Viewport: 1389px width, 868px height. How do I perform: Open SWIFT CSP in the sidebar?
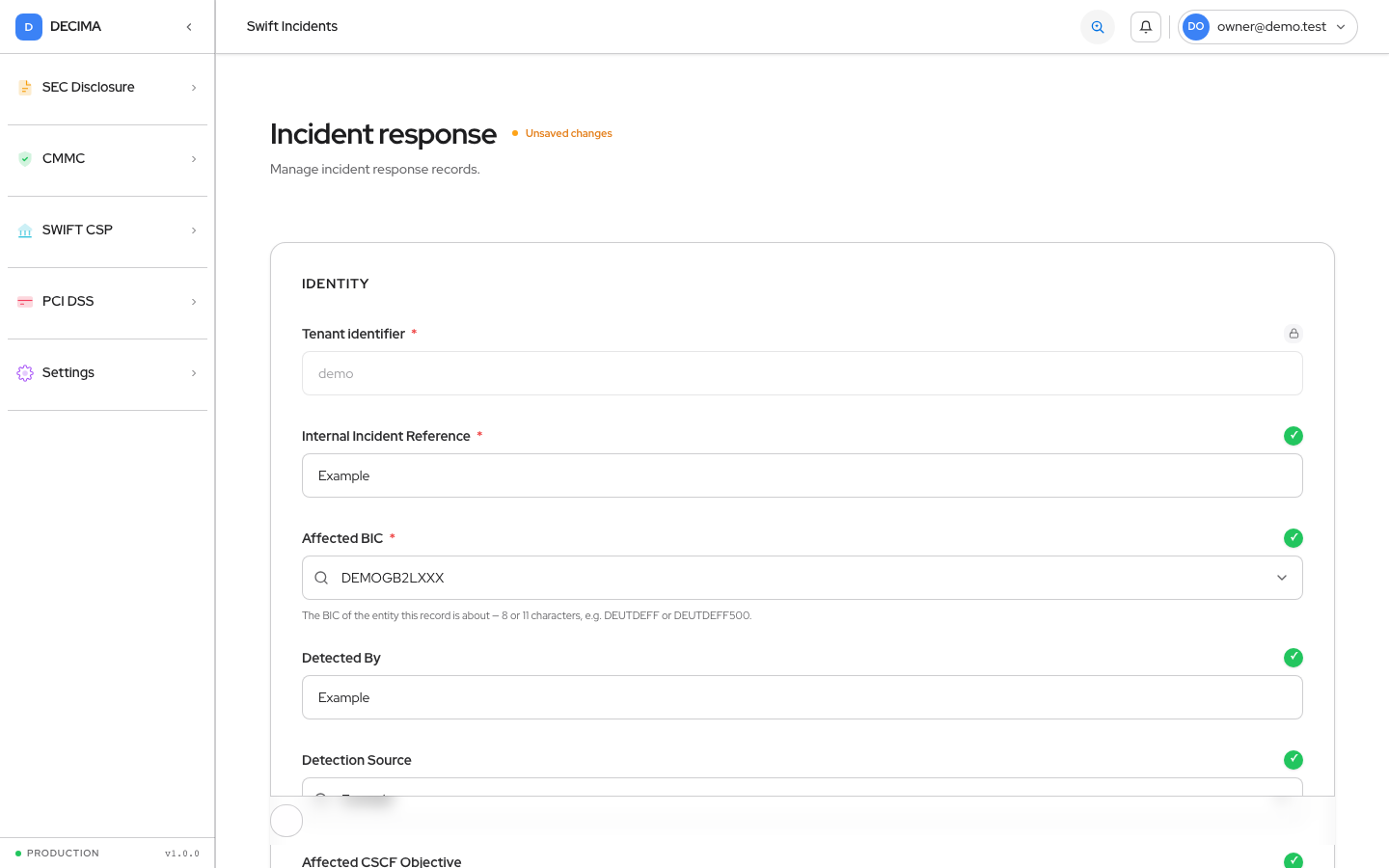(108, 231)
